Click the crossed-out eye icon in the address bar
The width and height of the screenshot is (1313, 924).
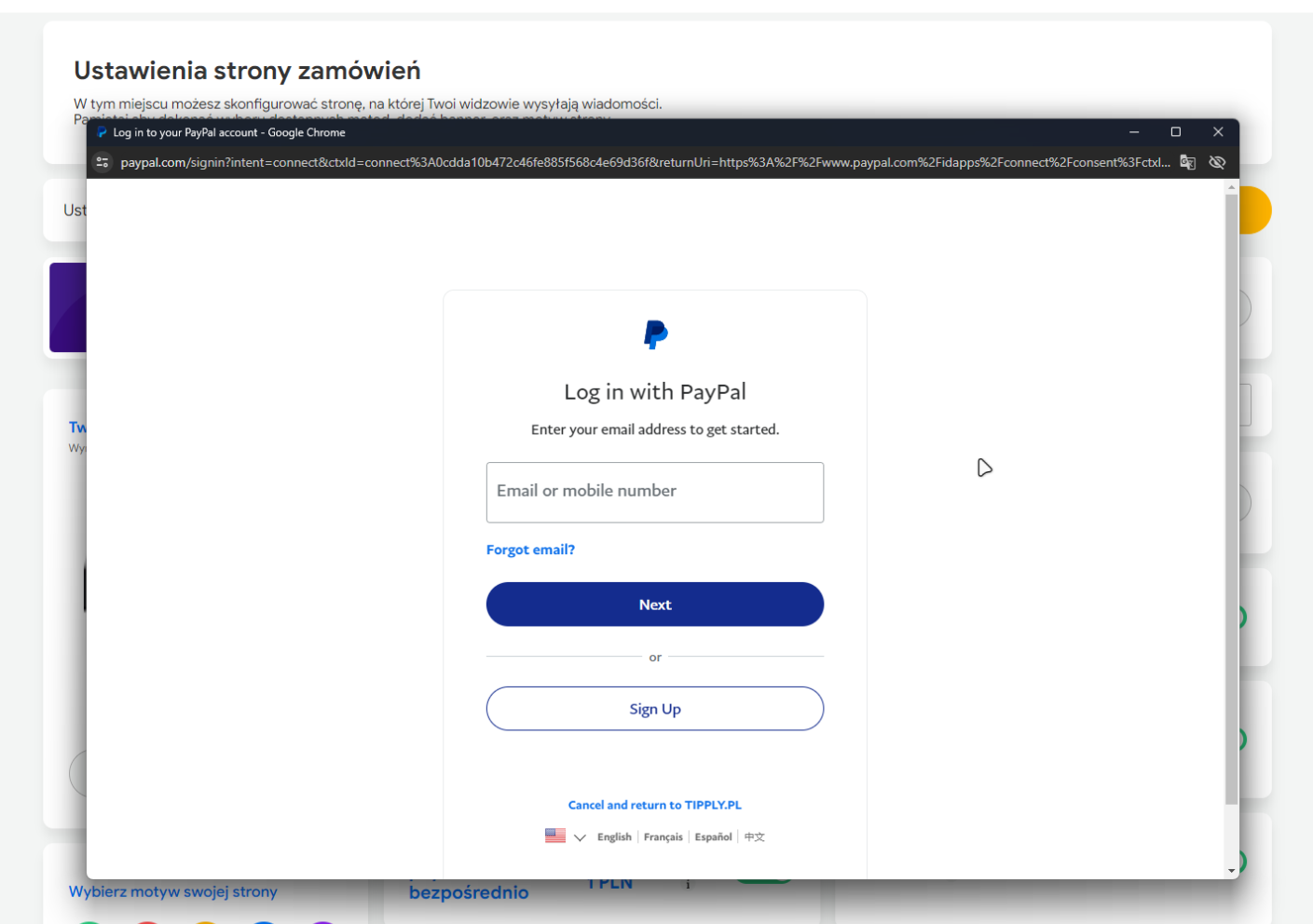pyautogui.click(x=1217, y=162)
